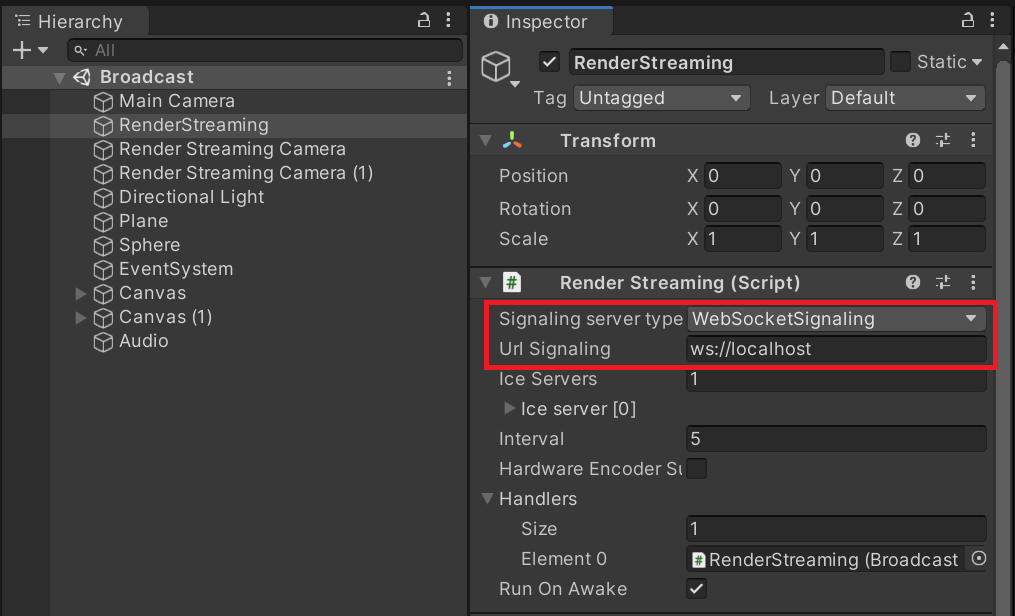The height and width of the screenshot is (616, 1015).
Task: Click the presets icon on Render Streaming component
Action: [944, 283]
